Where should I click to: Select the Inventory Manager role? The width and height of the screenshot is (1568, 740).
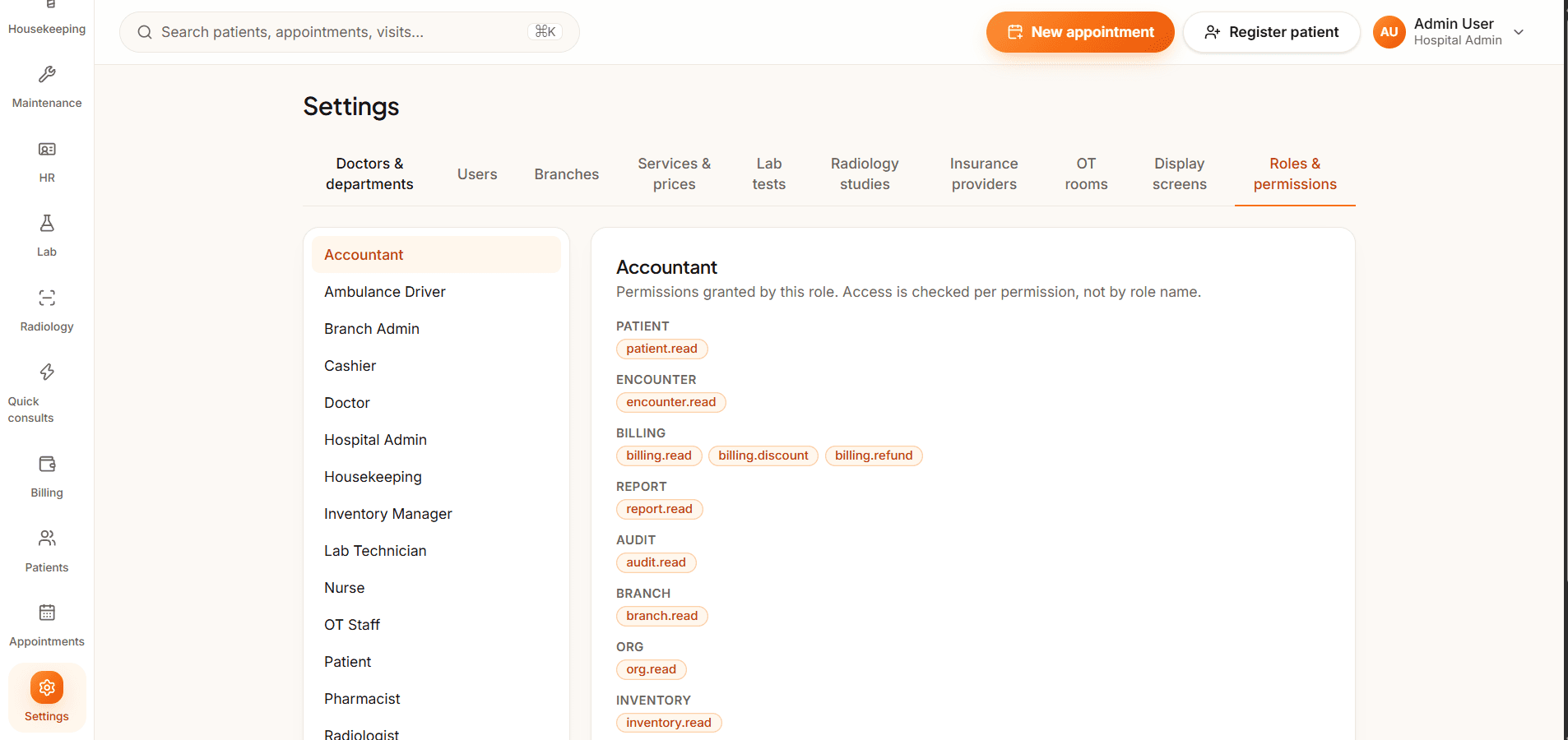tap(436, 514)
